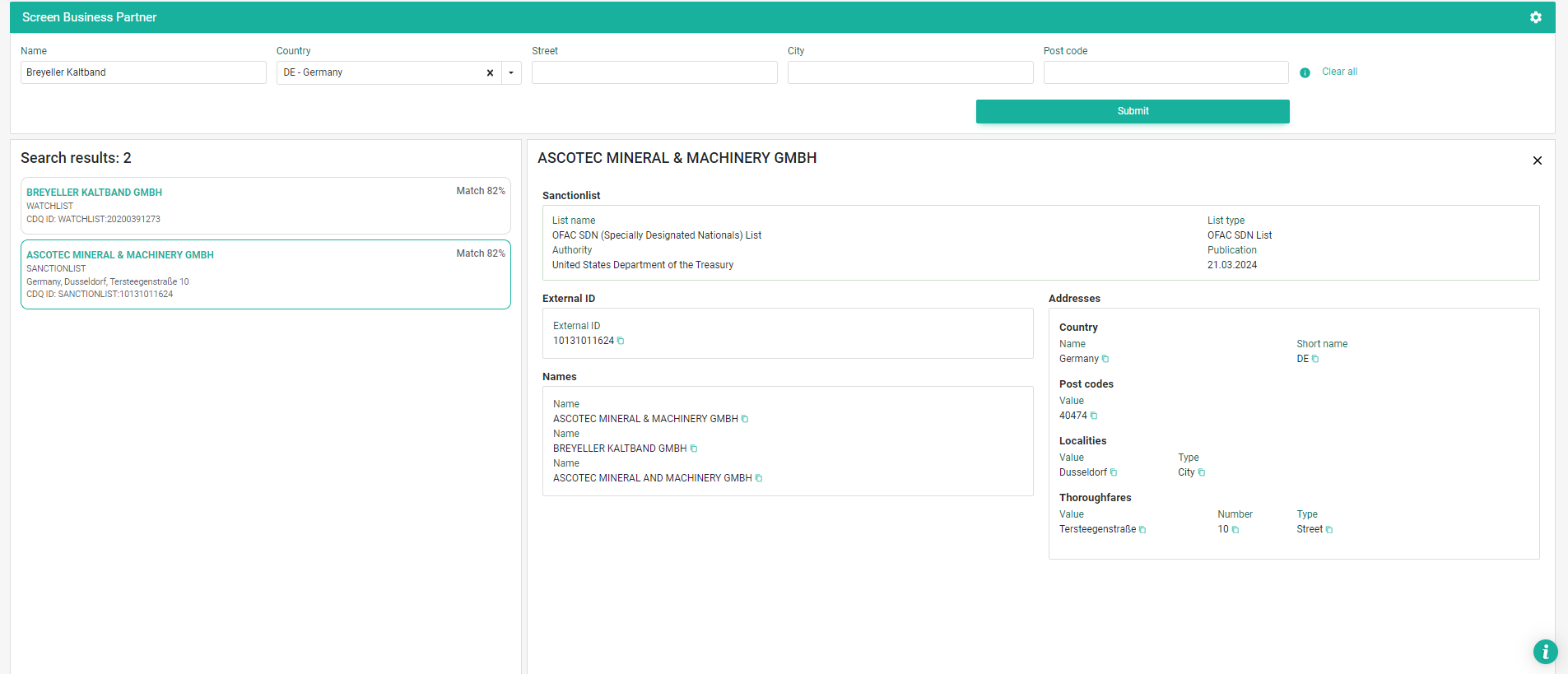
Task: Copy name ASCOTEC MINERAL AND MACHINERY GMBH
Action: [x=759, y=478]
